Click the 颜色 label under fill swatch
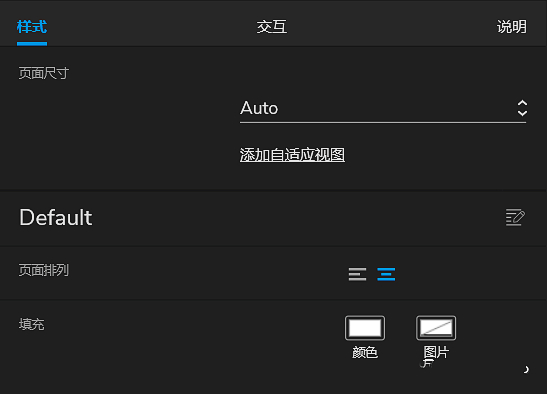547x394 pixels. coord(365,352)
